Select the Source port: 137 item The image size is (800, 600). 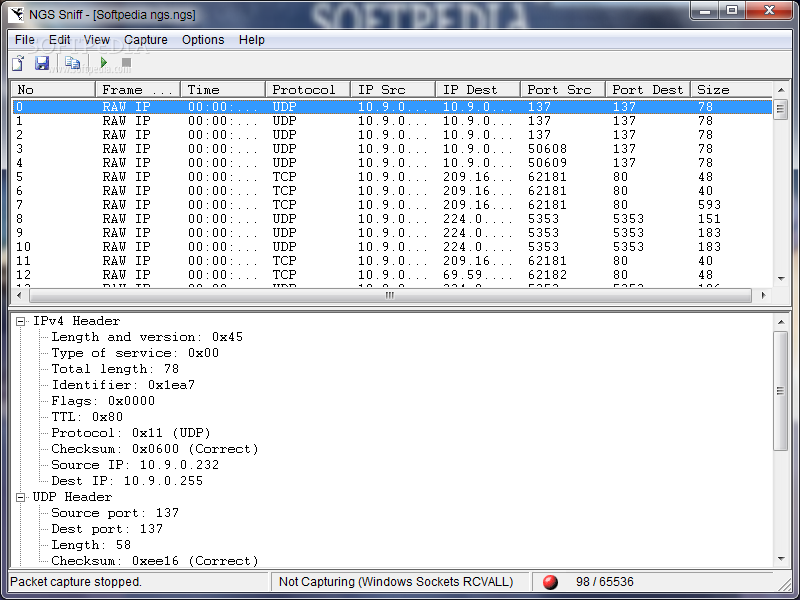[115, 513]
